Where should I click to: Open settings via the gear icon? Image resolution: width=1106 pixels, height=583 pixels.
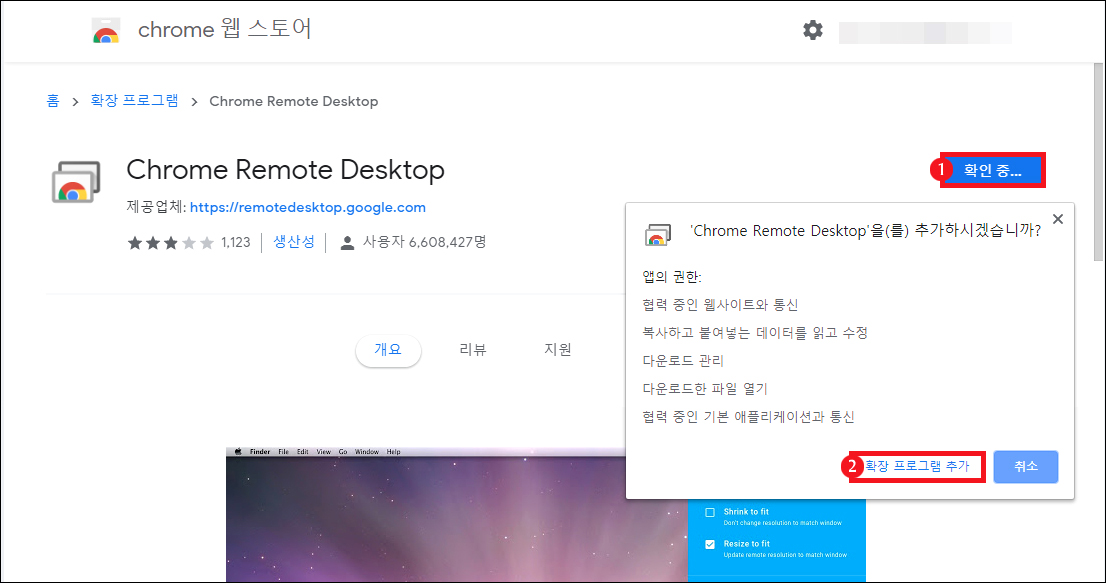click(x=813, y=30)
